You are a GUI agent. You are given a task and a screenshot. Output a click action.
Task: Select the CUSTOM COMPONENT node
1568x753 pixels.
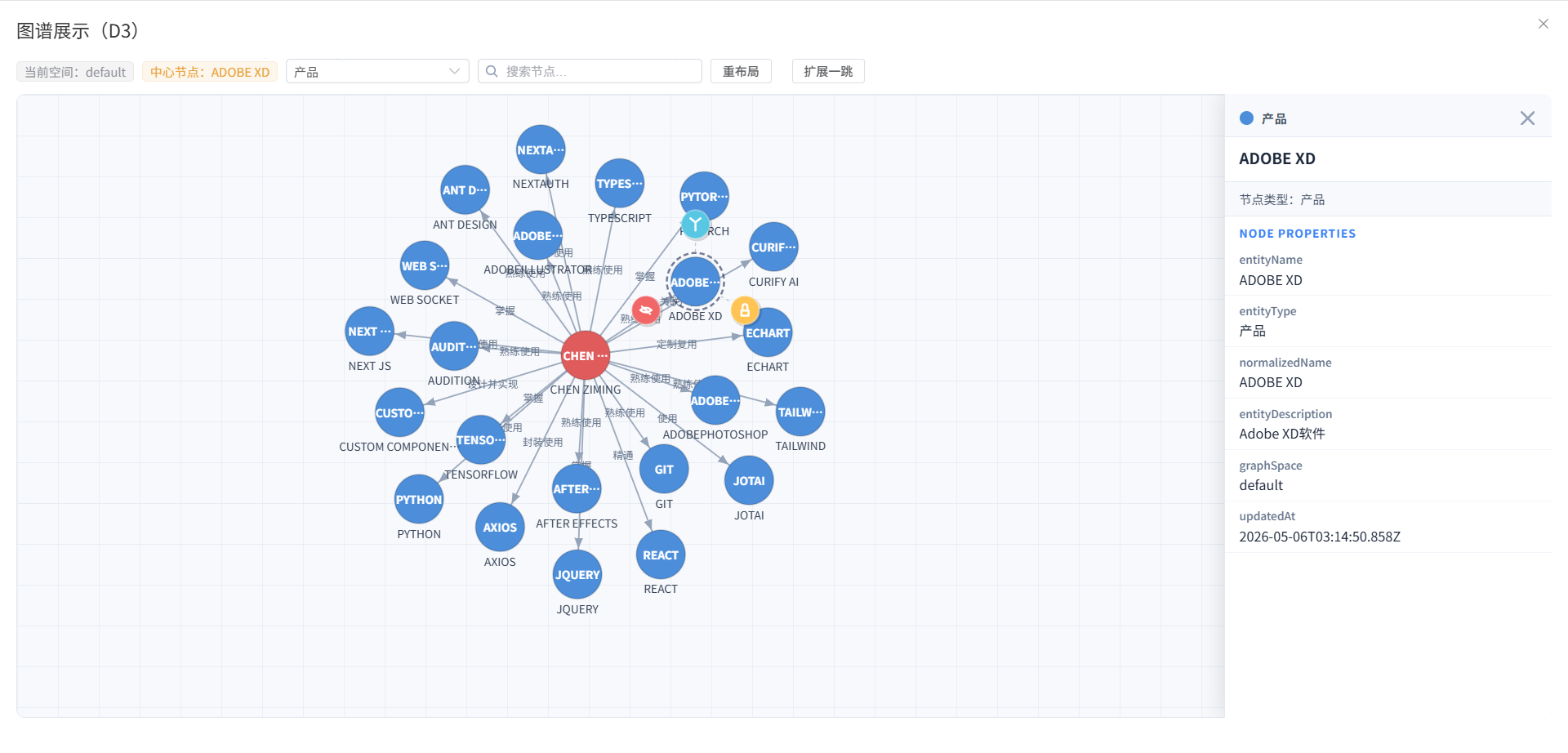399,412
